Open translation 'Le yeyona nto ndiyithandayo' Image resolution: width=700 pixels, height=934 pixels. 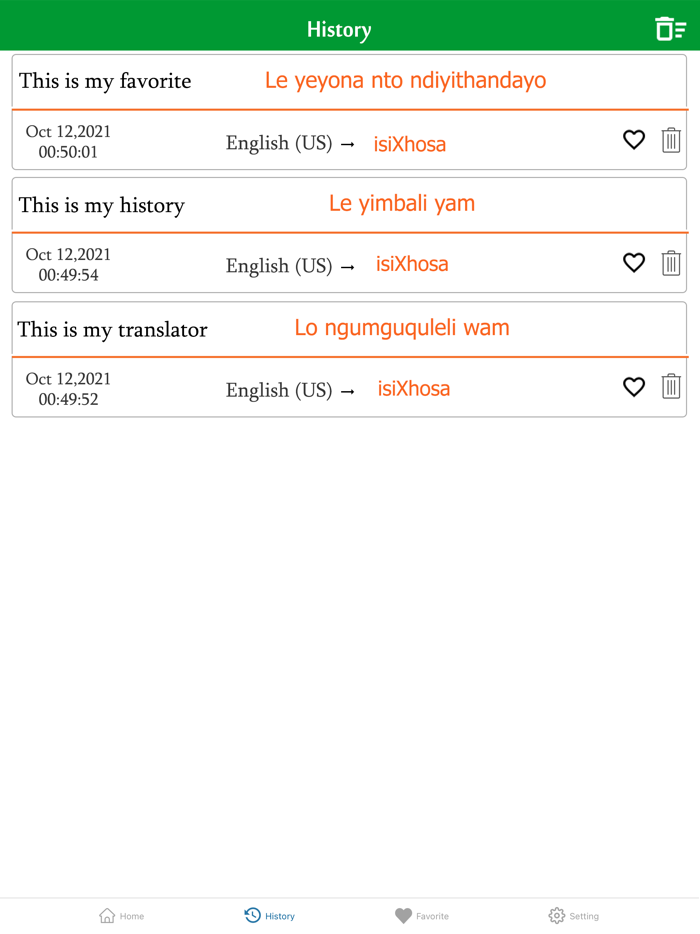(406, 80)
